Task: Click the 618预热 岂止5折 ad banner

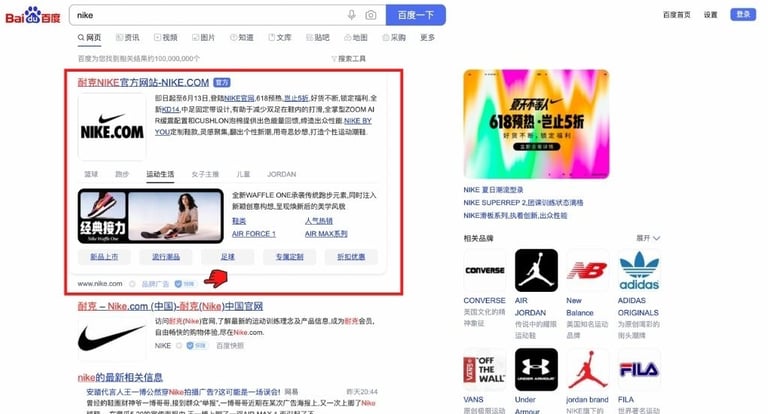Action: 536,124
